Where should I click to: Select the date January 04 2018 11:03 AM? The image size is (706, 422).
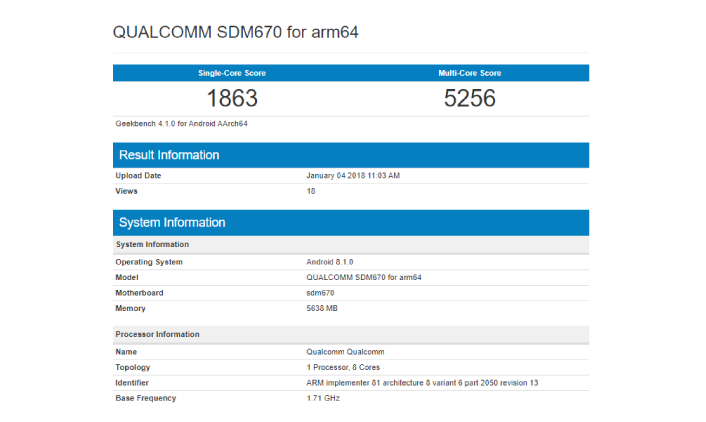tap(353, 176)
